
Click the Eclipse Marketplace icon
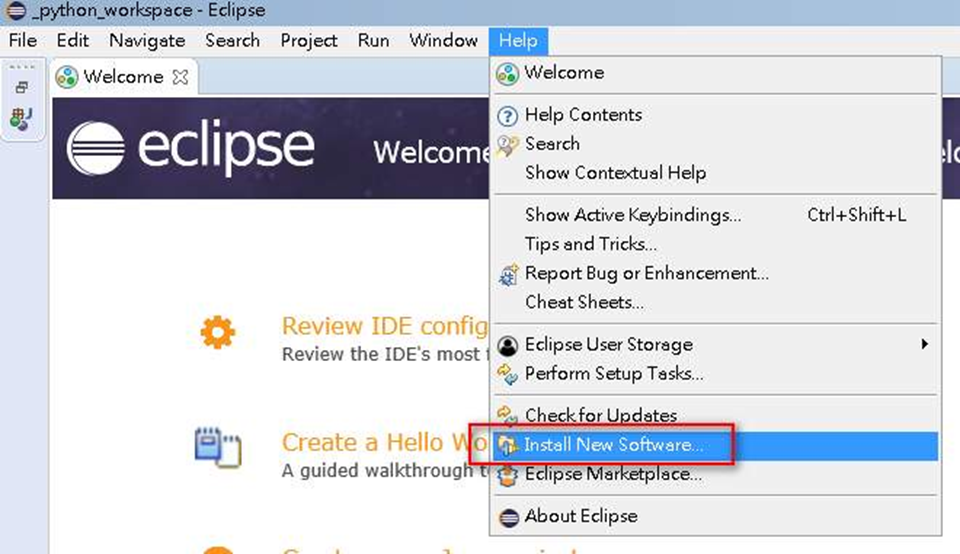[508, 475]
